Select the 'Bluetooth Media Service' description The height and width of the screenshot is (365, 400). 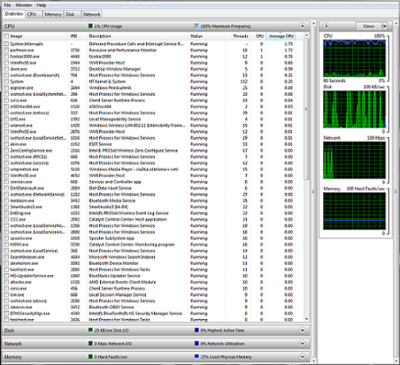pyautogui.click(x=112, y=201)
